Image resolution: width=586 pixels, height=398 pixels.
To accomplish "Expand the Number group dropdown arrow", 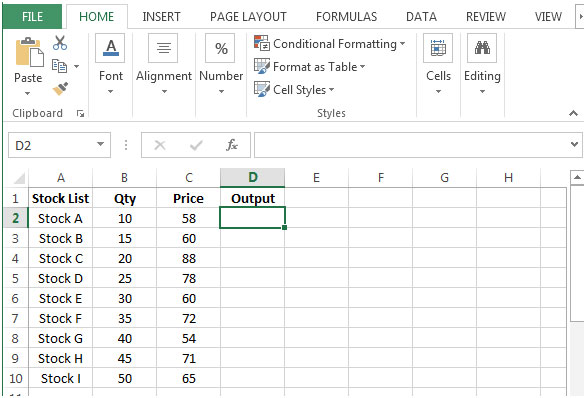I will click(221, 92).
